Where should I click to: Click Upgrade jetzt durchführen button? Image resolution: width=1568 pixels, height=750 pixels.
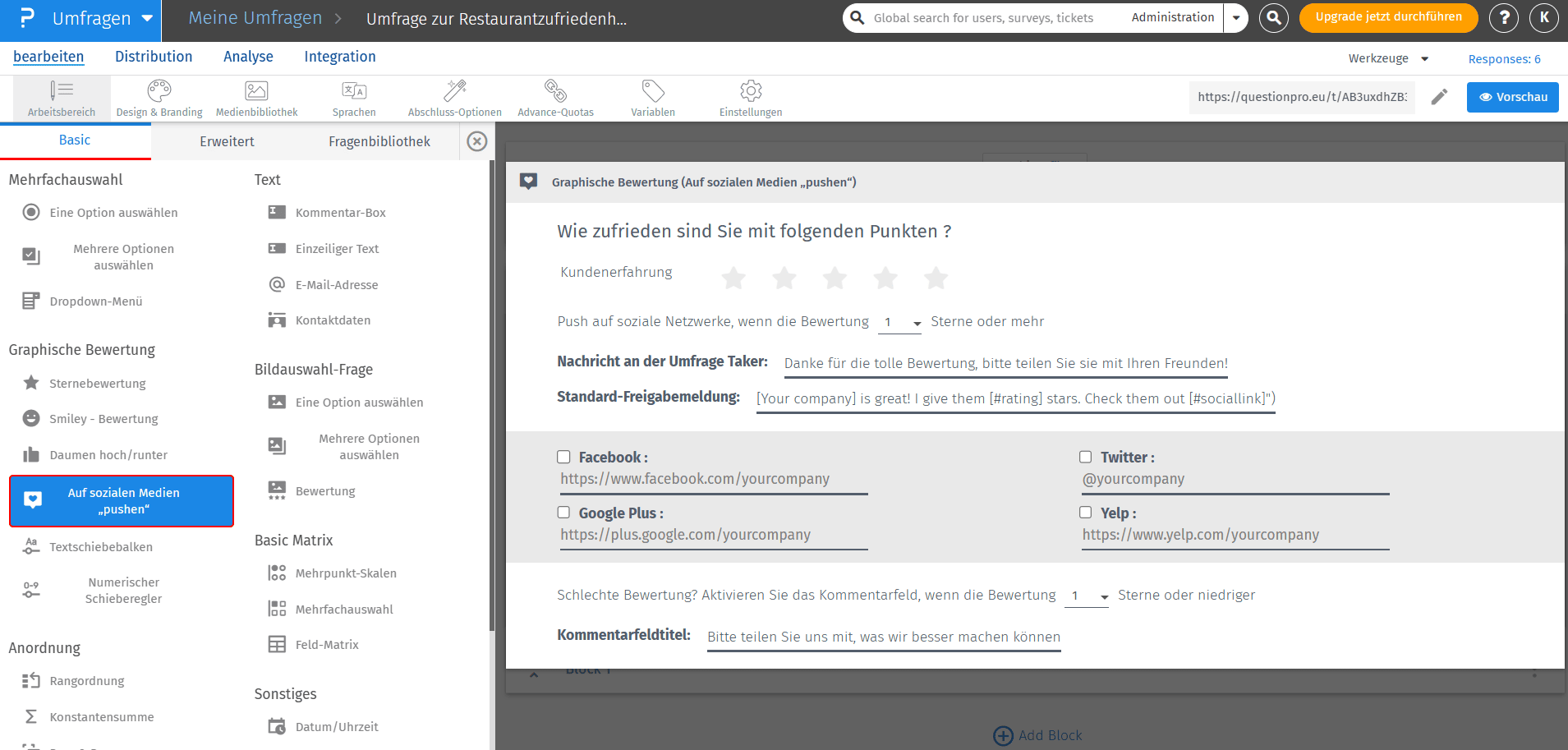coord(1388,17)
